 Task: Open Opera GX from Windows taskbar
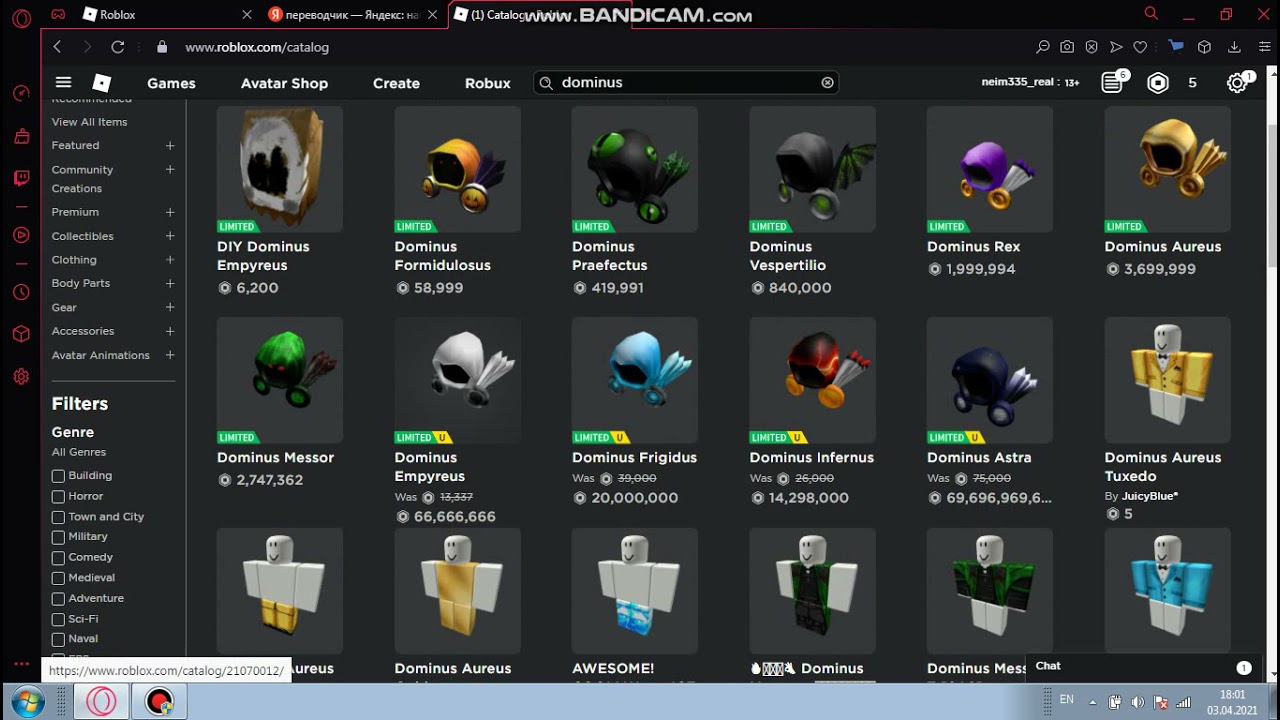coord(101,702)
